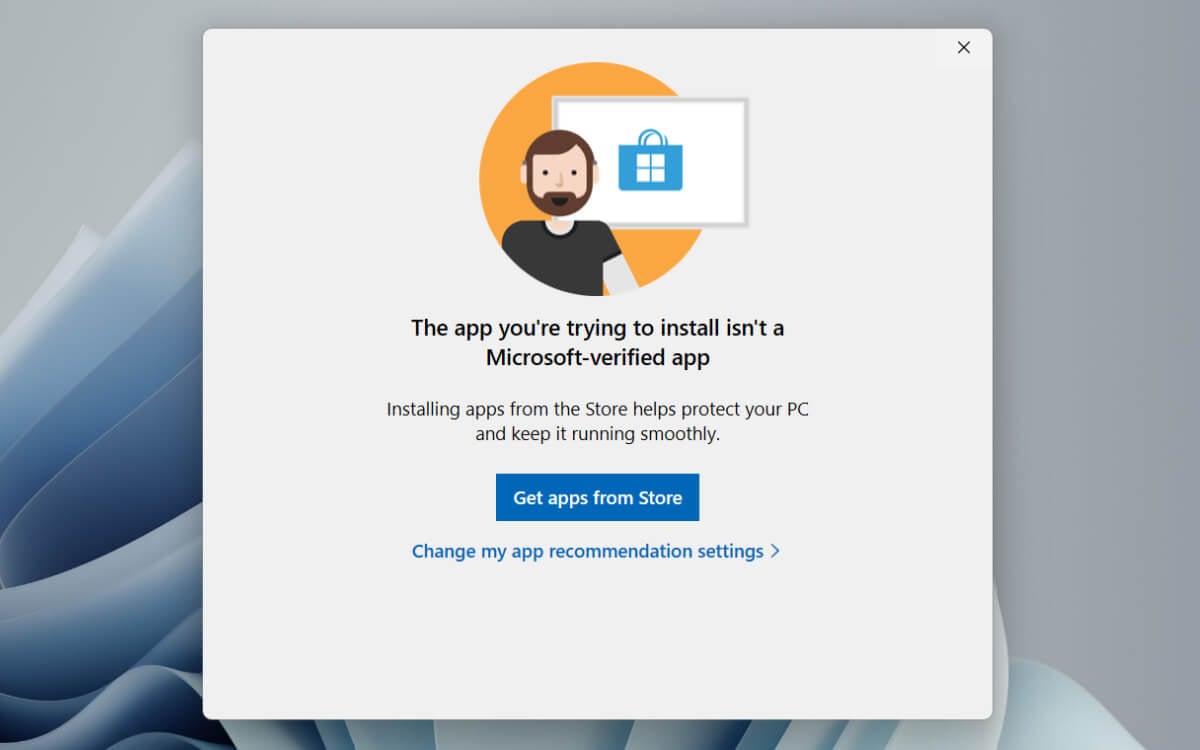Close the Microsoft-verified app dialog

coord(963,47)
